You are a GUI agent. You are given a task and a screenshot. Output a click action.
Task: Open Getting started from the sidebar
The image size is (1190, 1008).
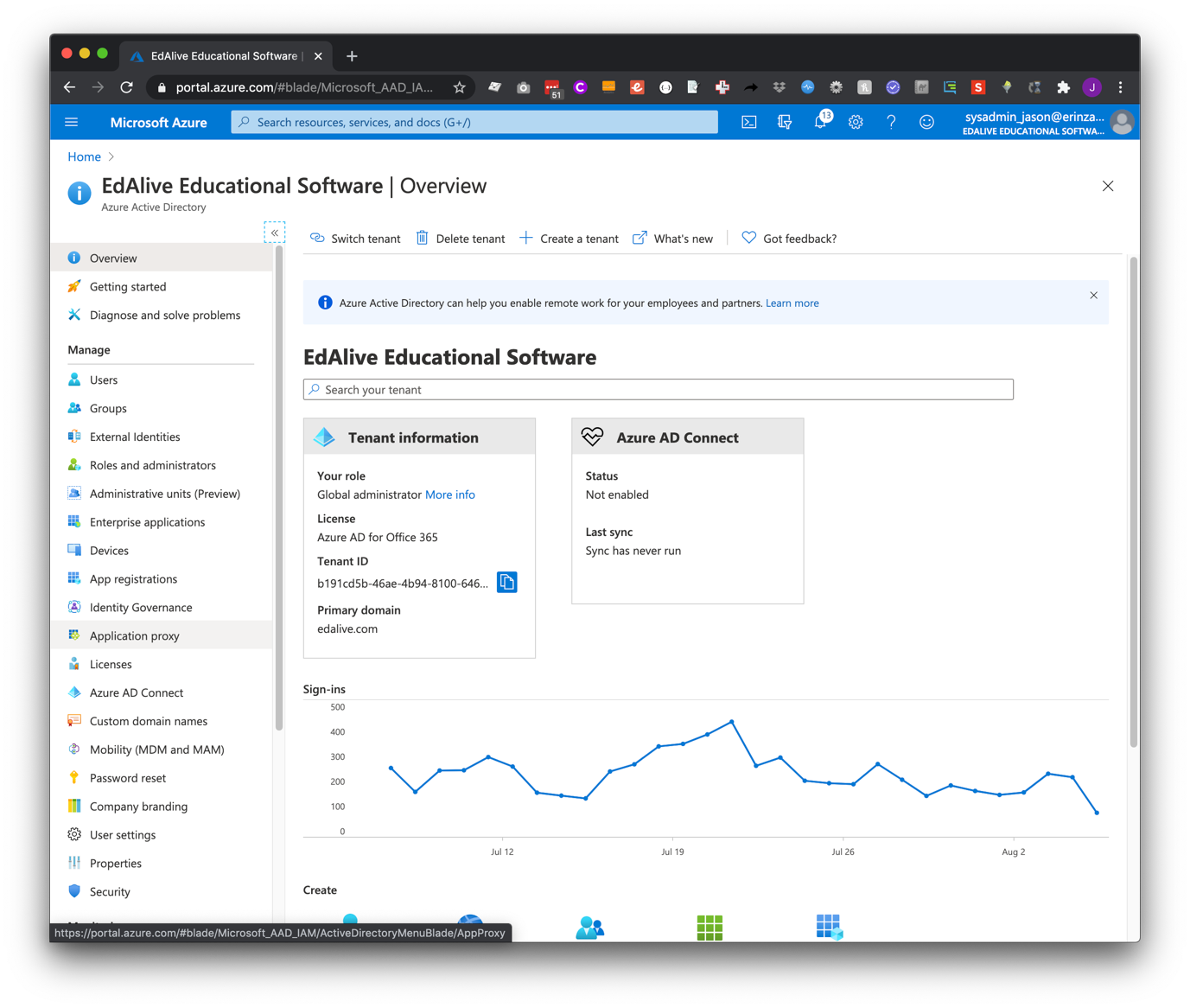tap(128, 286)
